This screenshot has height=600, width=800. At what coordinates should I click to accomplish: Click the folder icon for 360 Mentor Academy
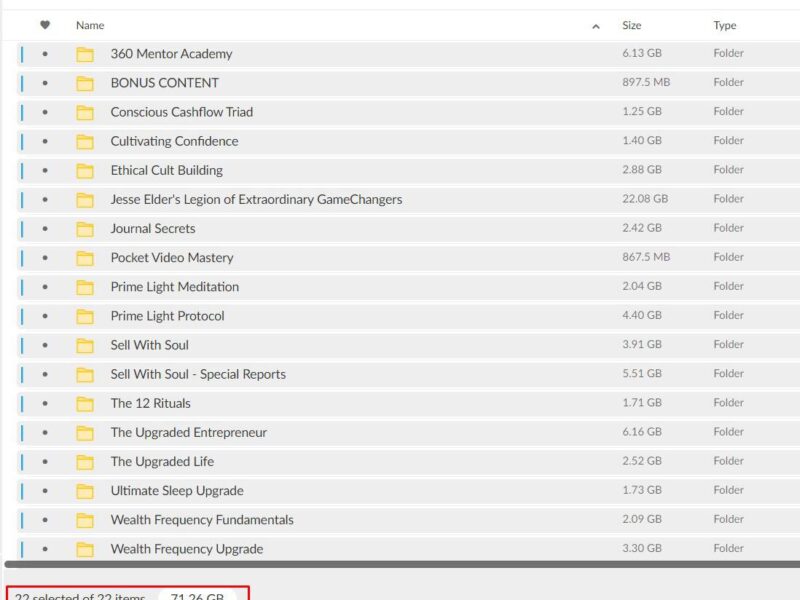click(x=85, y=54)
